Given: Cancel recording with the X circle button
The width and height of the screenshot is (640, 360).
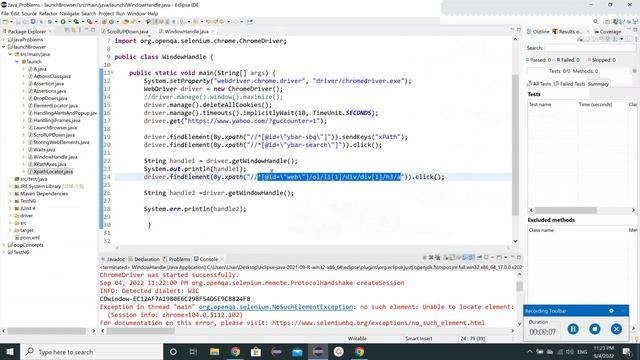Looking at the screenshot, I should click(616, 329).
